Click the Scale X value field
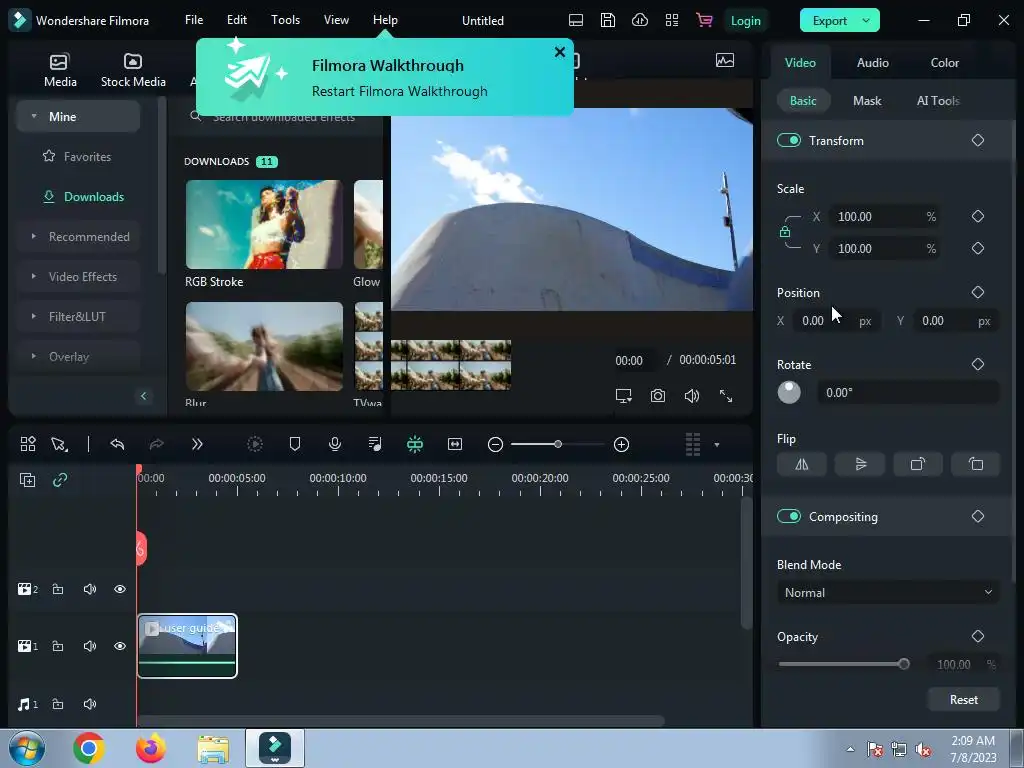 884,217
